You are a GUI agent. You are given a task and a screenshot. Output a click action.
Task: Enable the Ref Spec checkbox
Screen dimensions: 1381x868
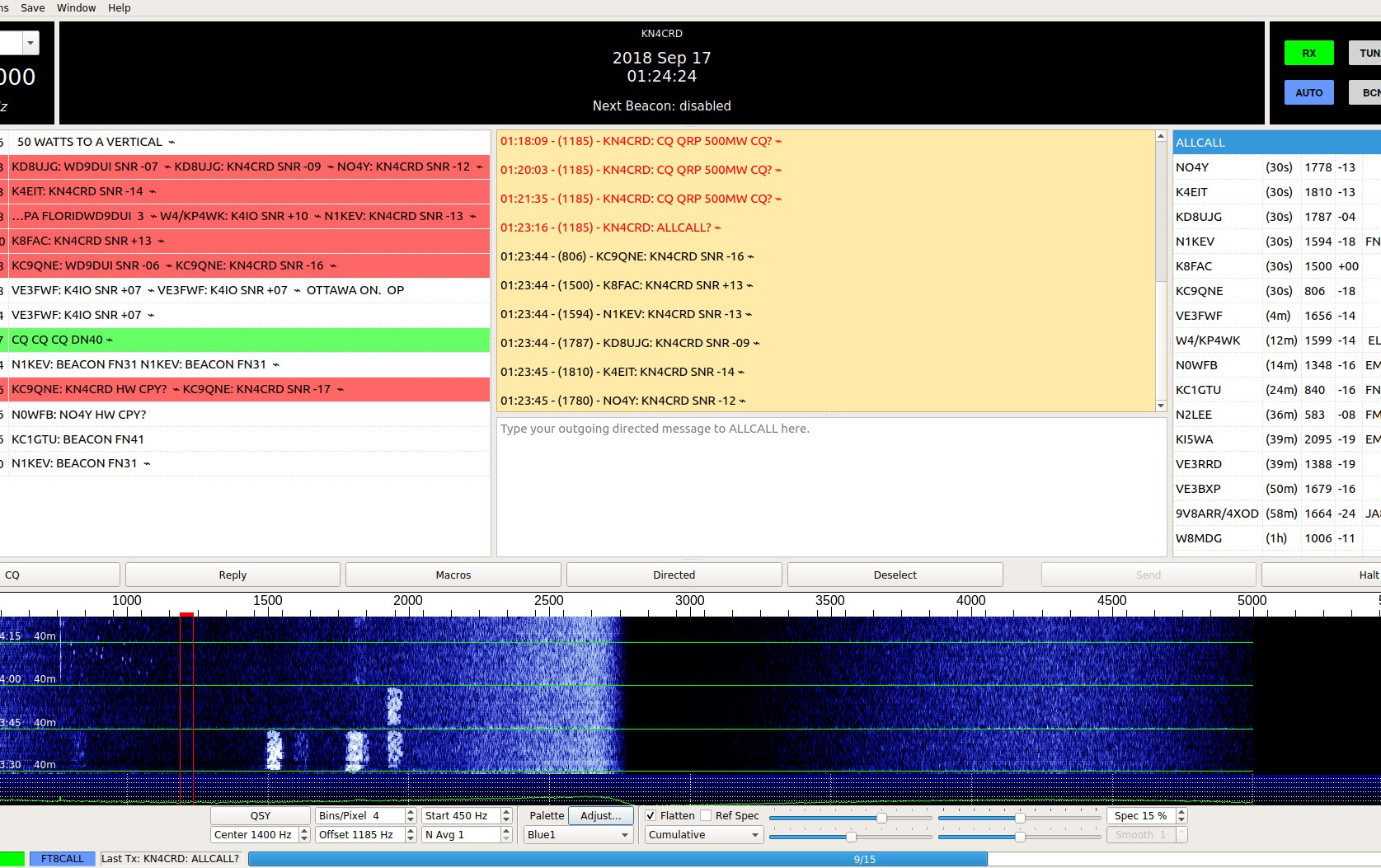tap(707, 815)
